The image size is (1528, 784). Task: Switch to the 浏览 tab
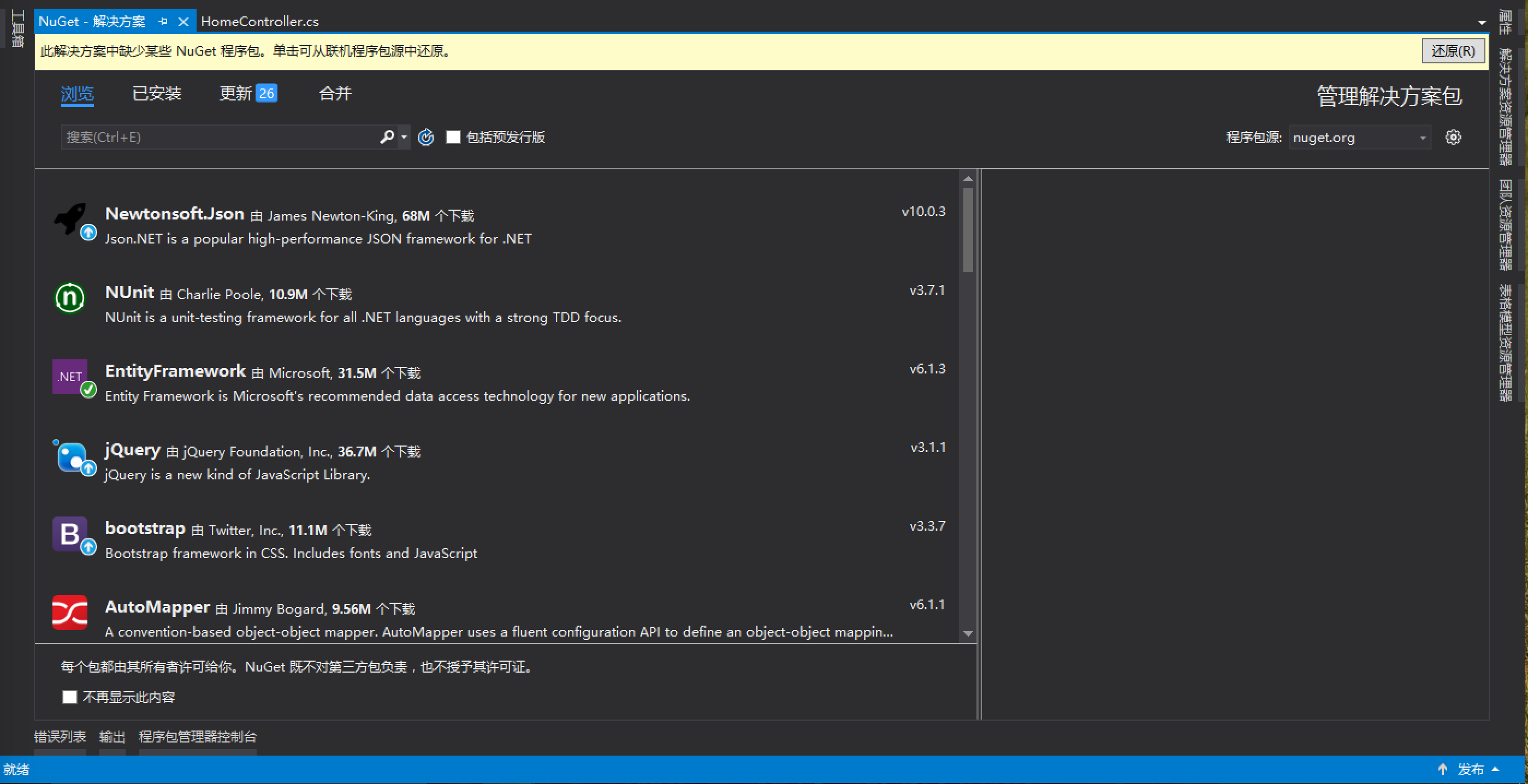pyautogui.click(x=77, y=94)
